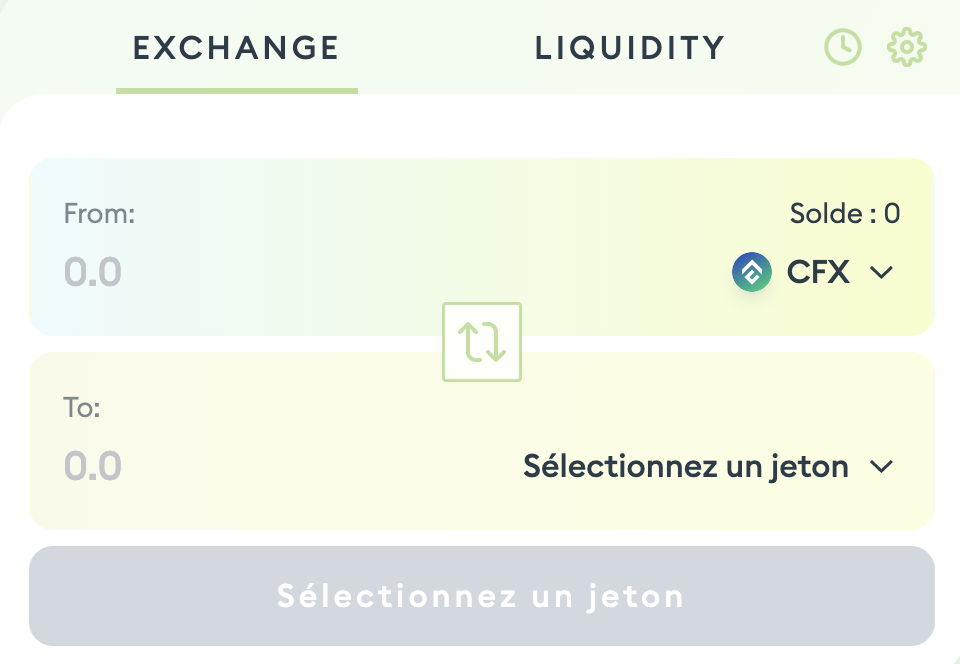Expand the CFX token chevron
The height and width of the screenshot is (664, 960).
pyautogui.click(x=881, y=272)
